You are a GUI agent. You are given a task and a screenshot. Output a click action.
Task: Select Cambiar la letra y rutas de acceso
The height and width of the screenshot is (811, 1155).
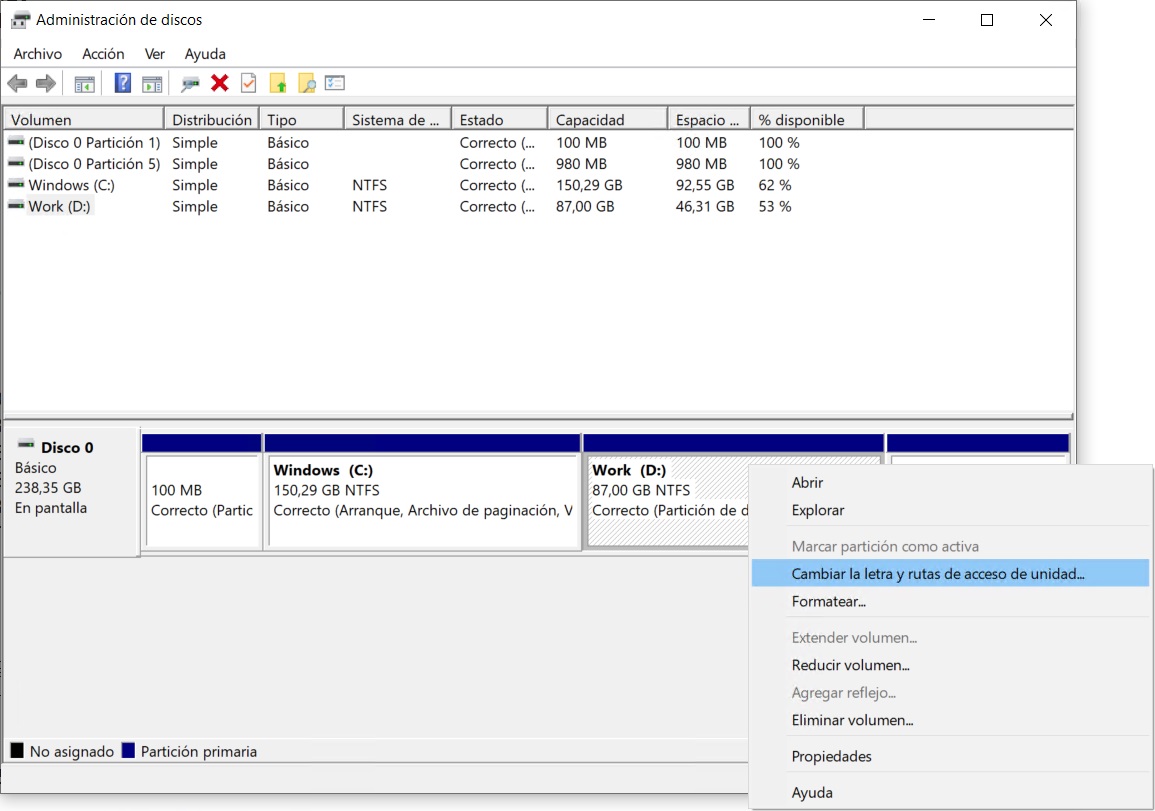950,574
